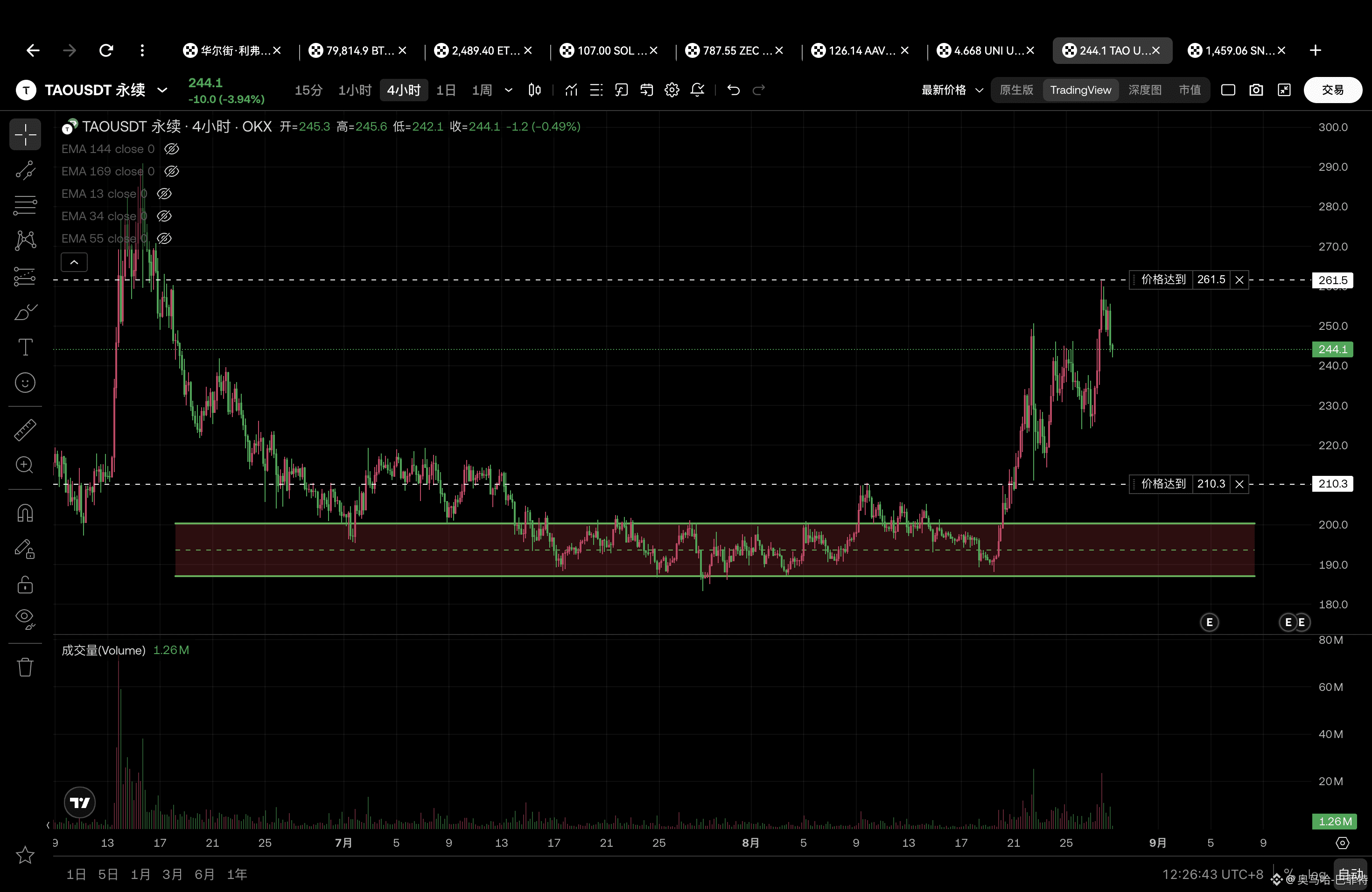Select the pattern drawing tool

[25, 241]
